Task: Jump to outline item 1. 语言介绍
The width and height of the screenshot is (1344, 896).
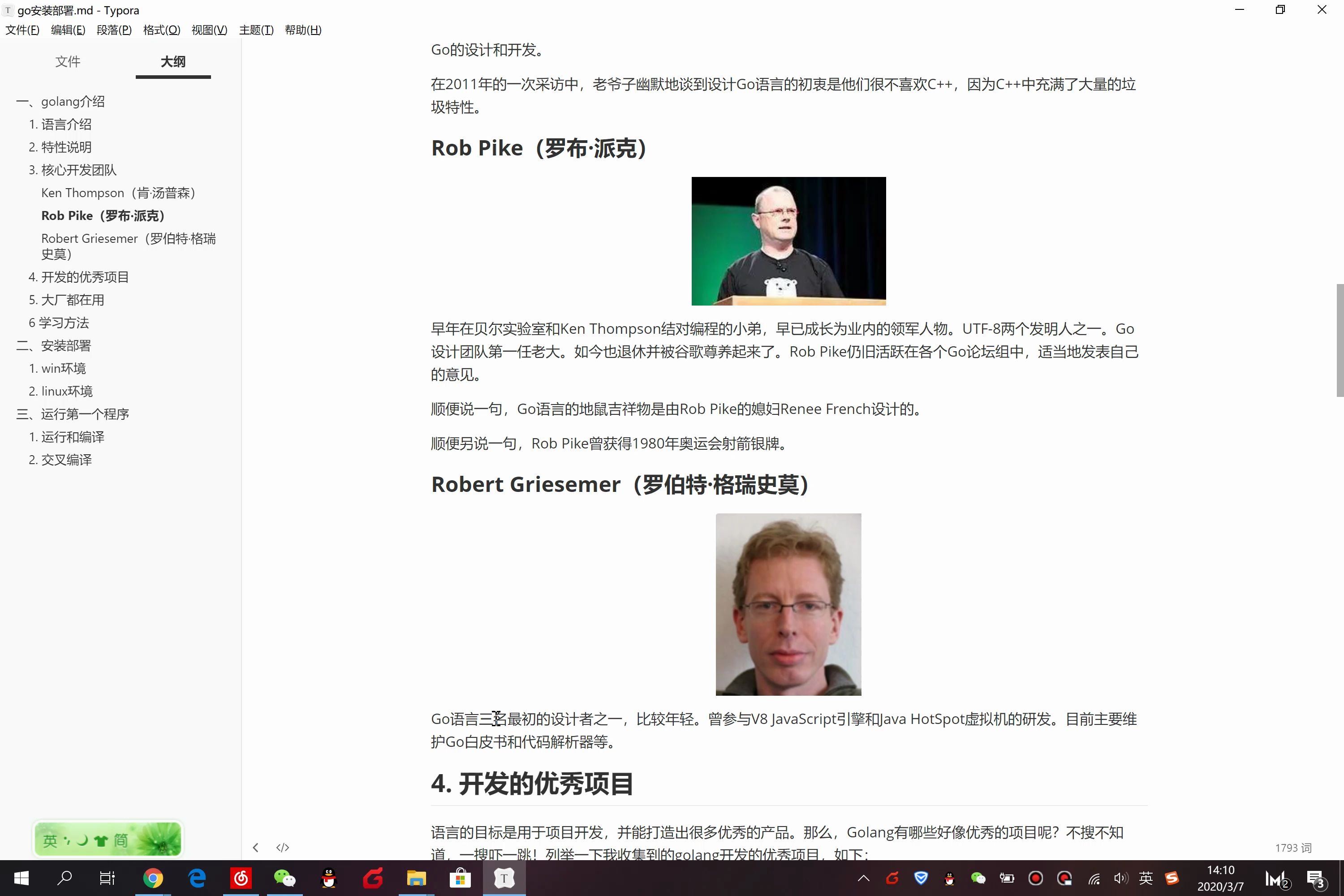Action: tap(60, 125)
